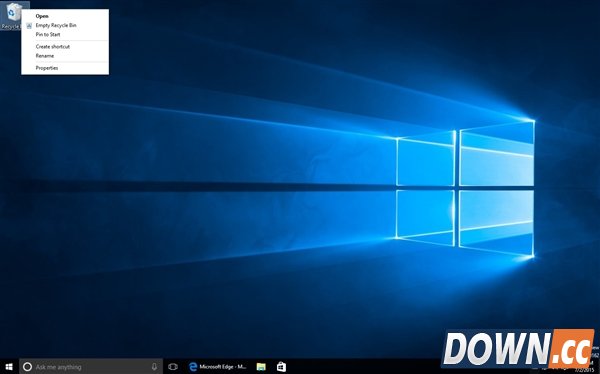Activate the microphone icon in search box

pyautogui.click(x=154, y=367)
